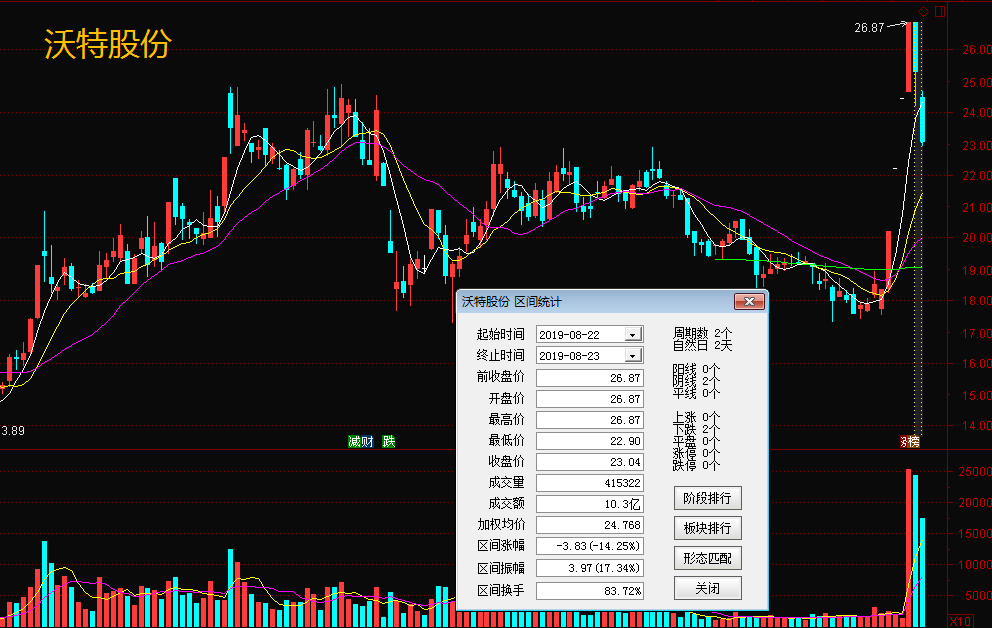992x628 pixels.
Task: Select the 区间换手 value 83.72%
Action: [590, 591]
